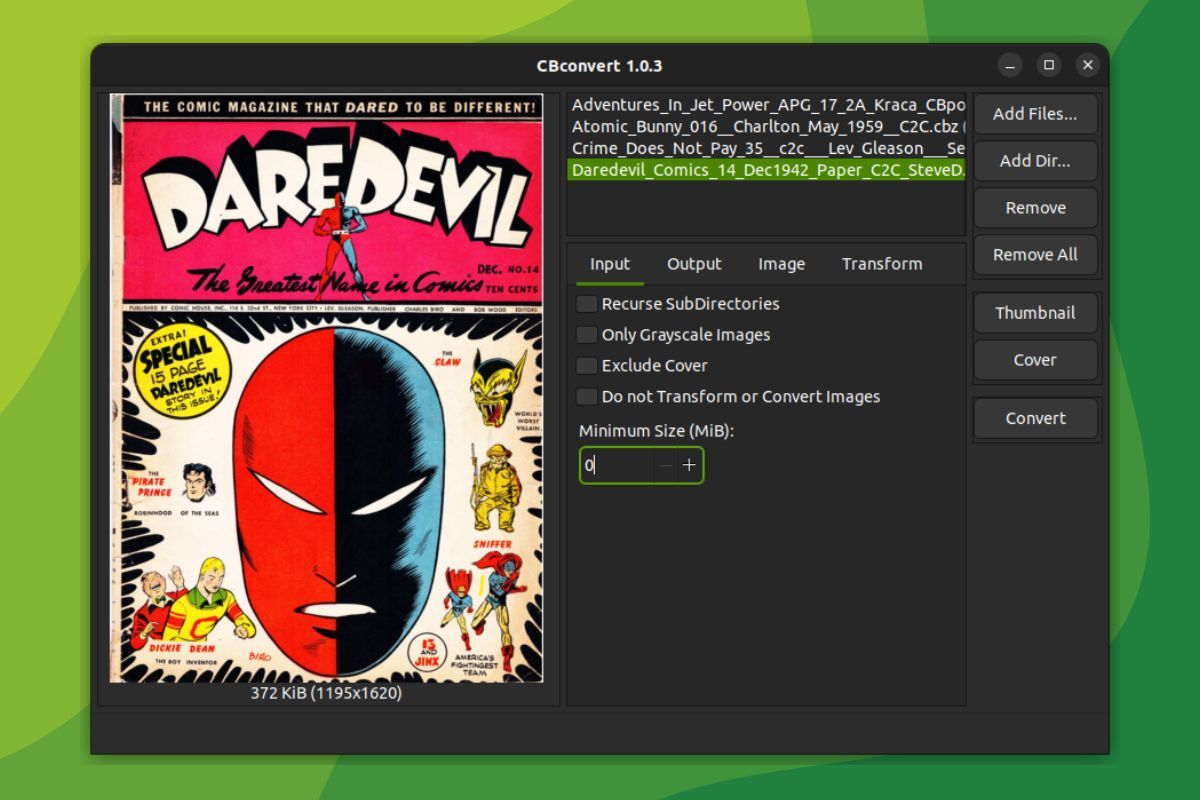Enable Recurse SubDirectories
Screen dimensions: 1200x800
click(586, 303)
